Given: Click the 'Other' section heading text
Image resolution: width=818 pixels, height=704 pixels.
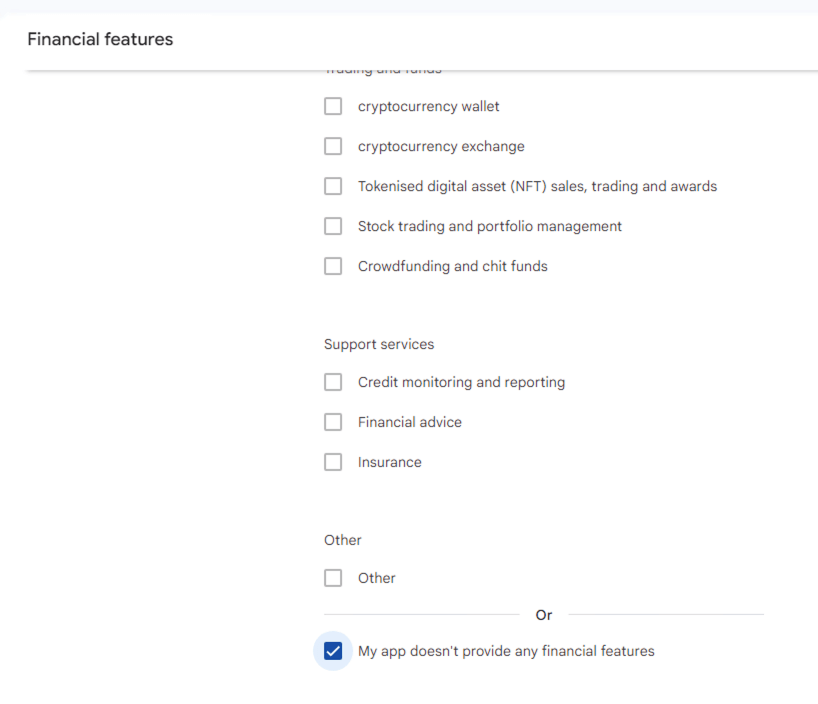Looking at the screenshot, I should (342, 540).
